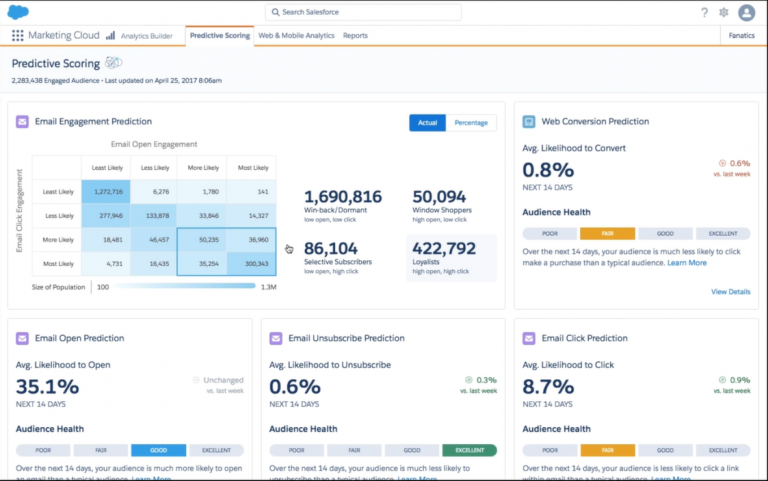Open the Reports tab
This screenshot has height=481, width=768.
click(x=355, y=36)
